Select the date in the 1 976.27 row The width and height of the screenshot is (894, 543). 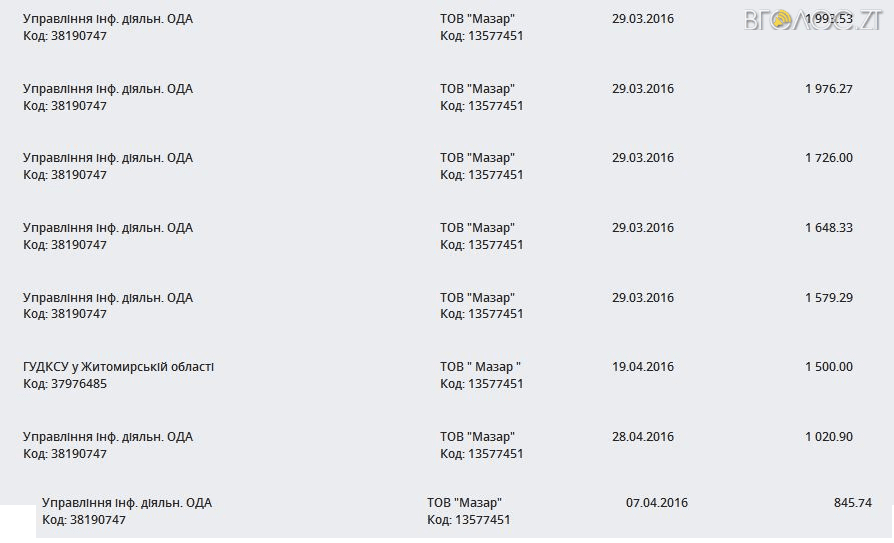(x=643, y=89)
